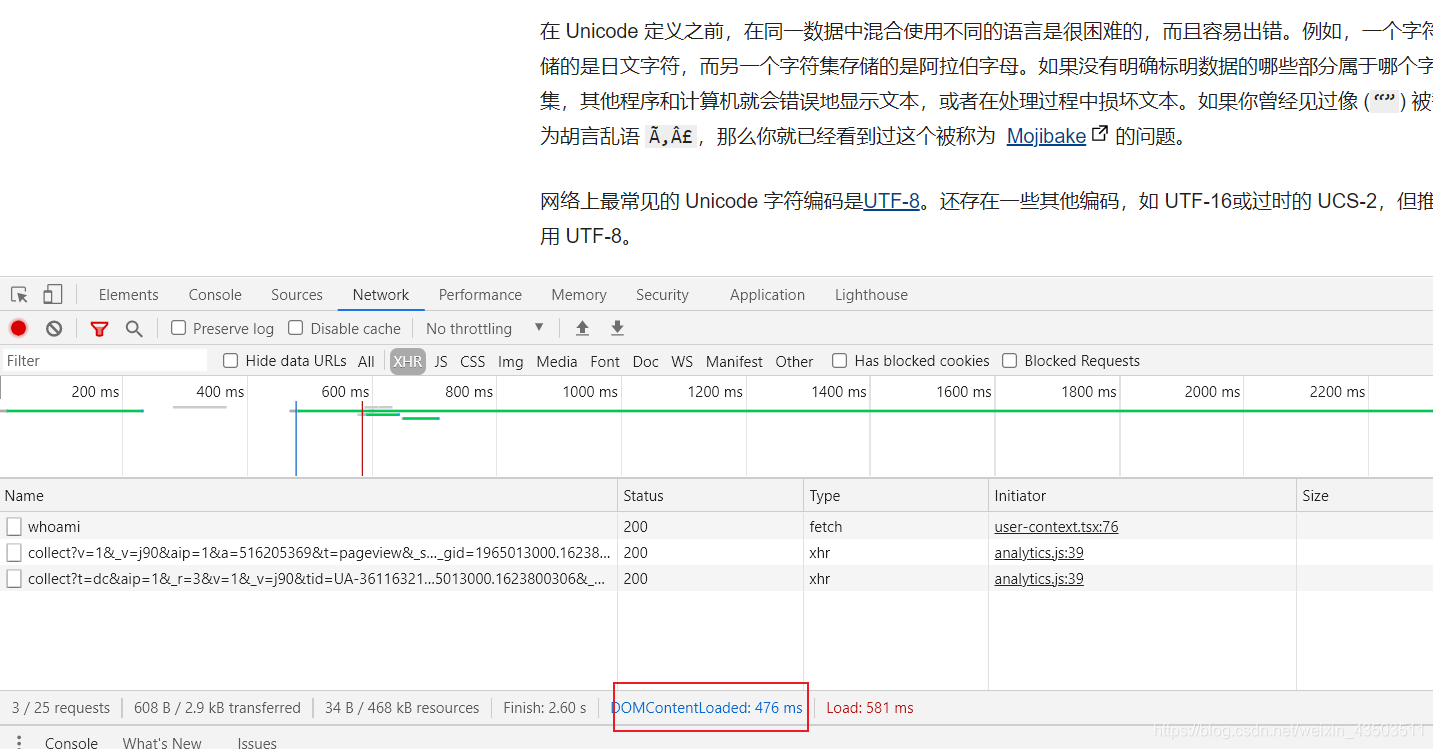Filter requests by Font type
The image size is (1433, 749).
coord(605,362)
